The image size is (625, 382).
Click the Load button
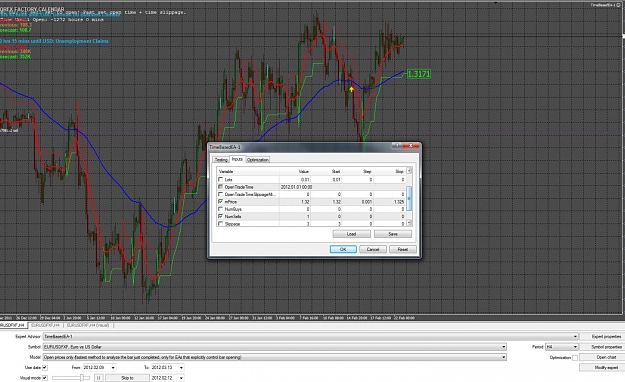351,234
